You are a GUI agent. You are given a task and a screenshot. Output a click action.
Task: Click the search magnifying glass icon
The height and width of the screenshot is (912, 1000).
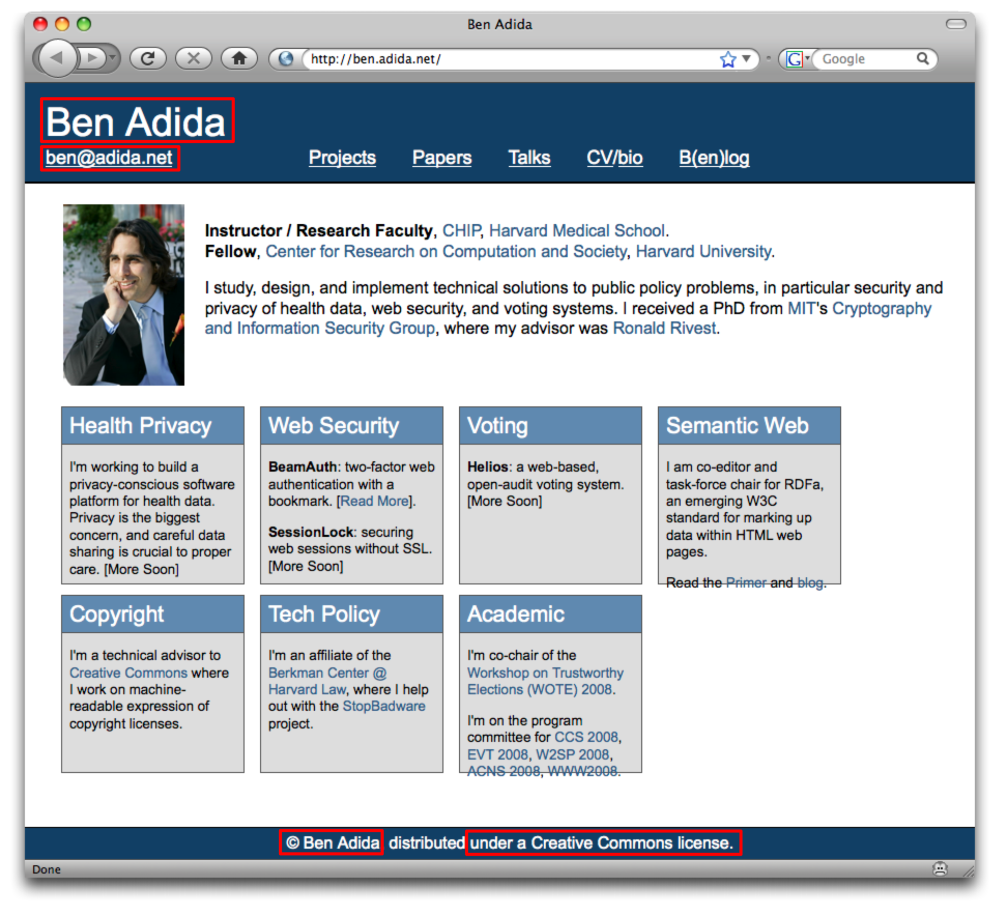[x=923, y=59]
